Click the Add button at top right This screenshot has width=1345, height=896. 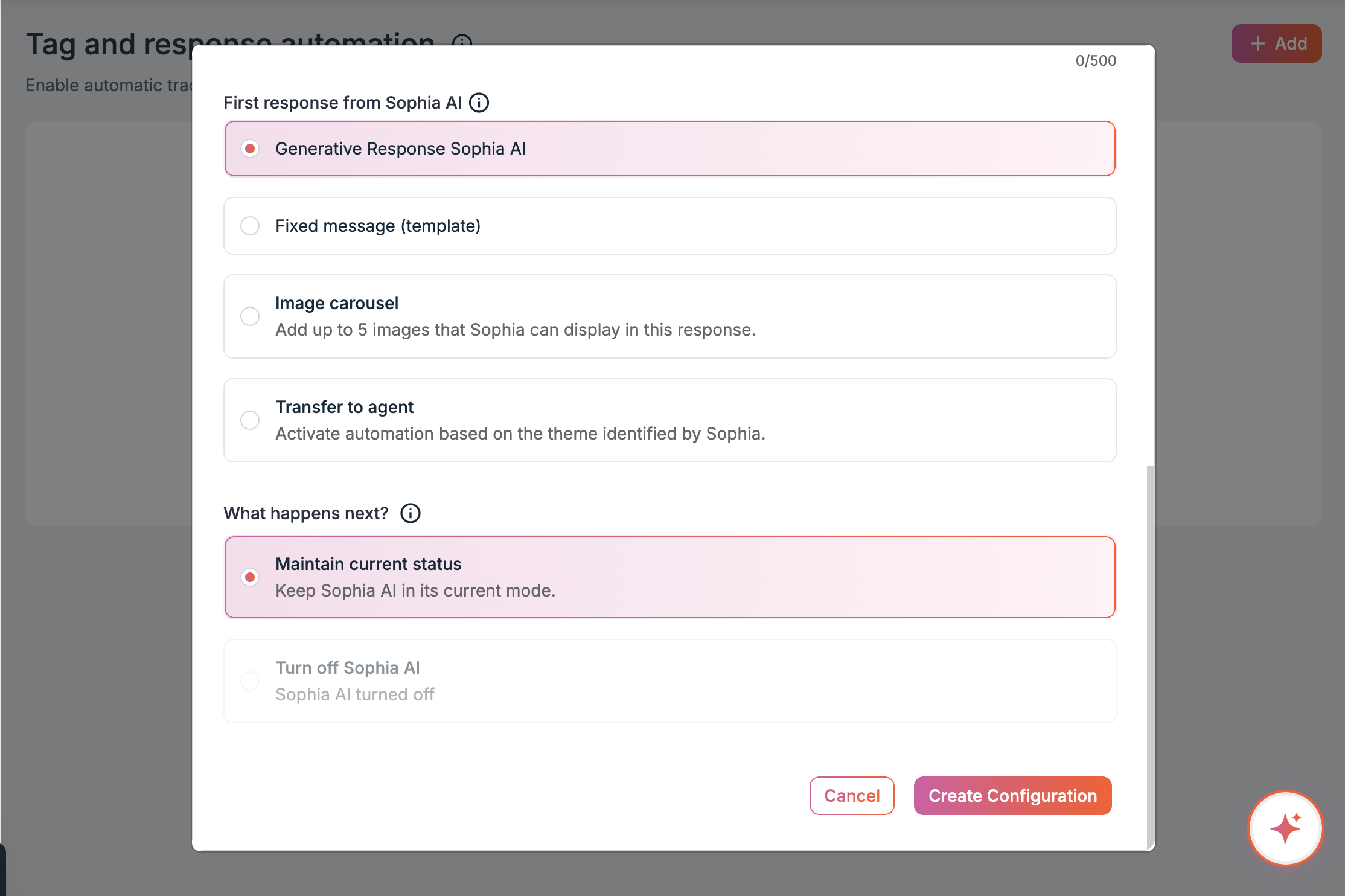[1276, 43]
